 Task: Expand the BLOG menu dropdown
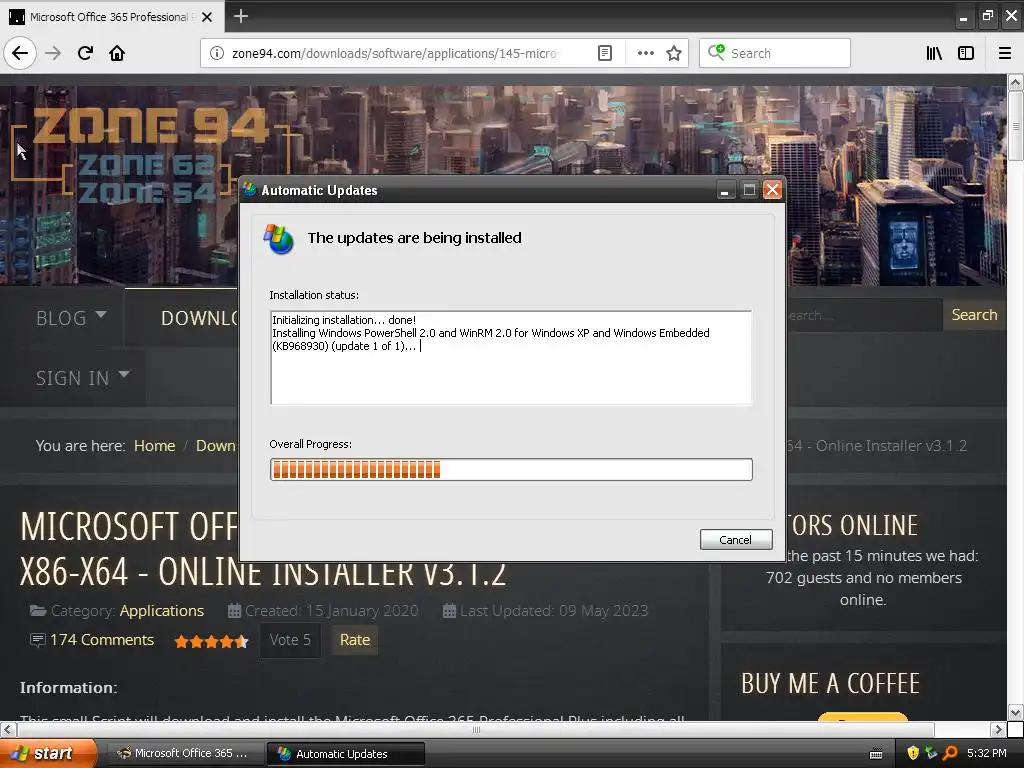pyautogui.click(x=71, y=318)
